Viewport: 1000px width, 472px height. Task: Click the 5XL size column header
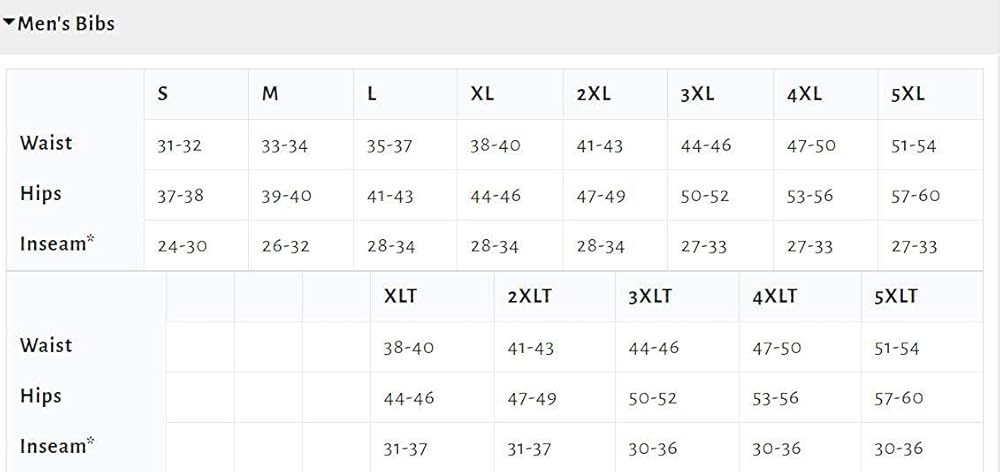(908, 94)
